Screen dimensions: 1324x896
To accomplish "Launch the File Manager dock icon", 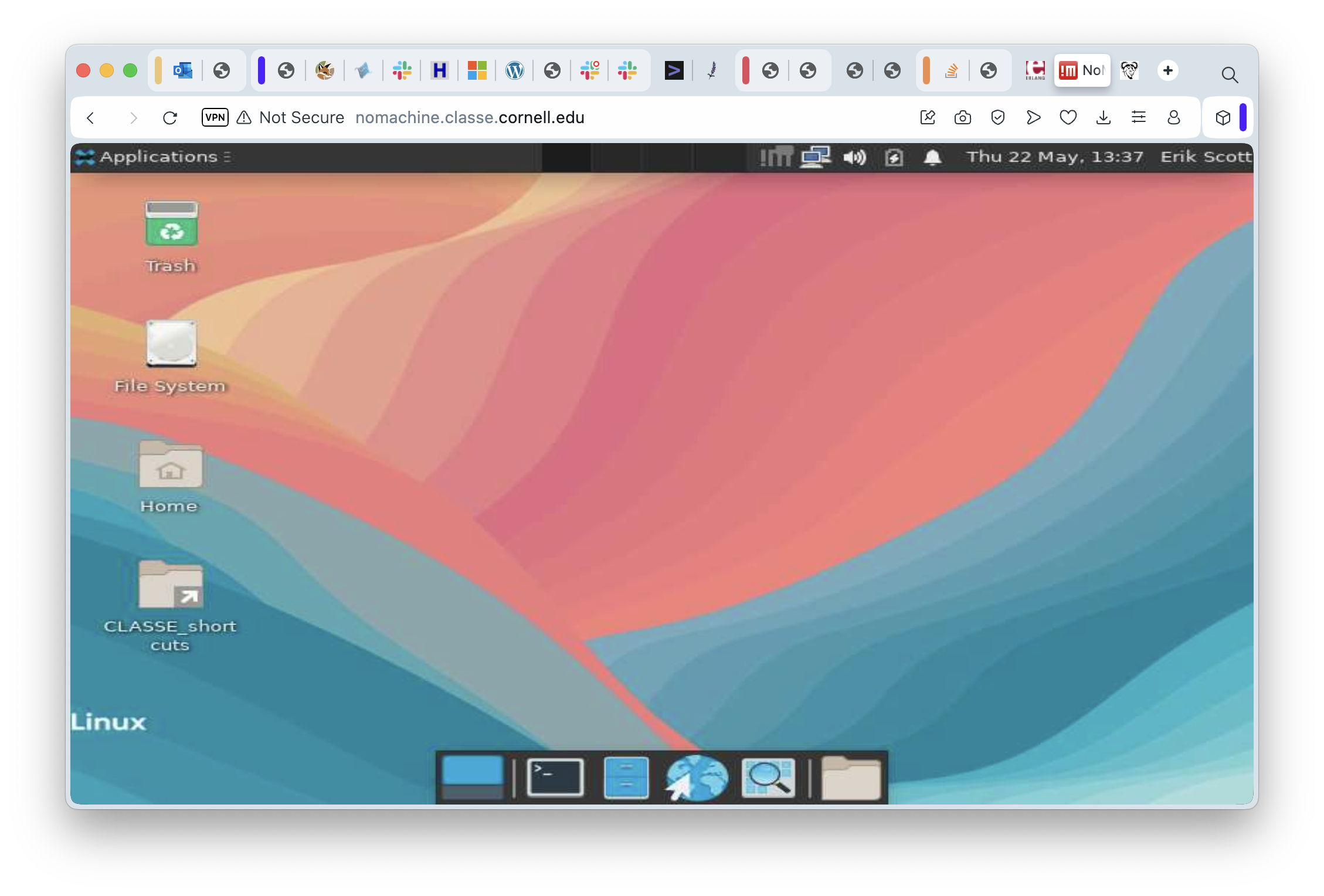I will [x=626, y=778].
